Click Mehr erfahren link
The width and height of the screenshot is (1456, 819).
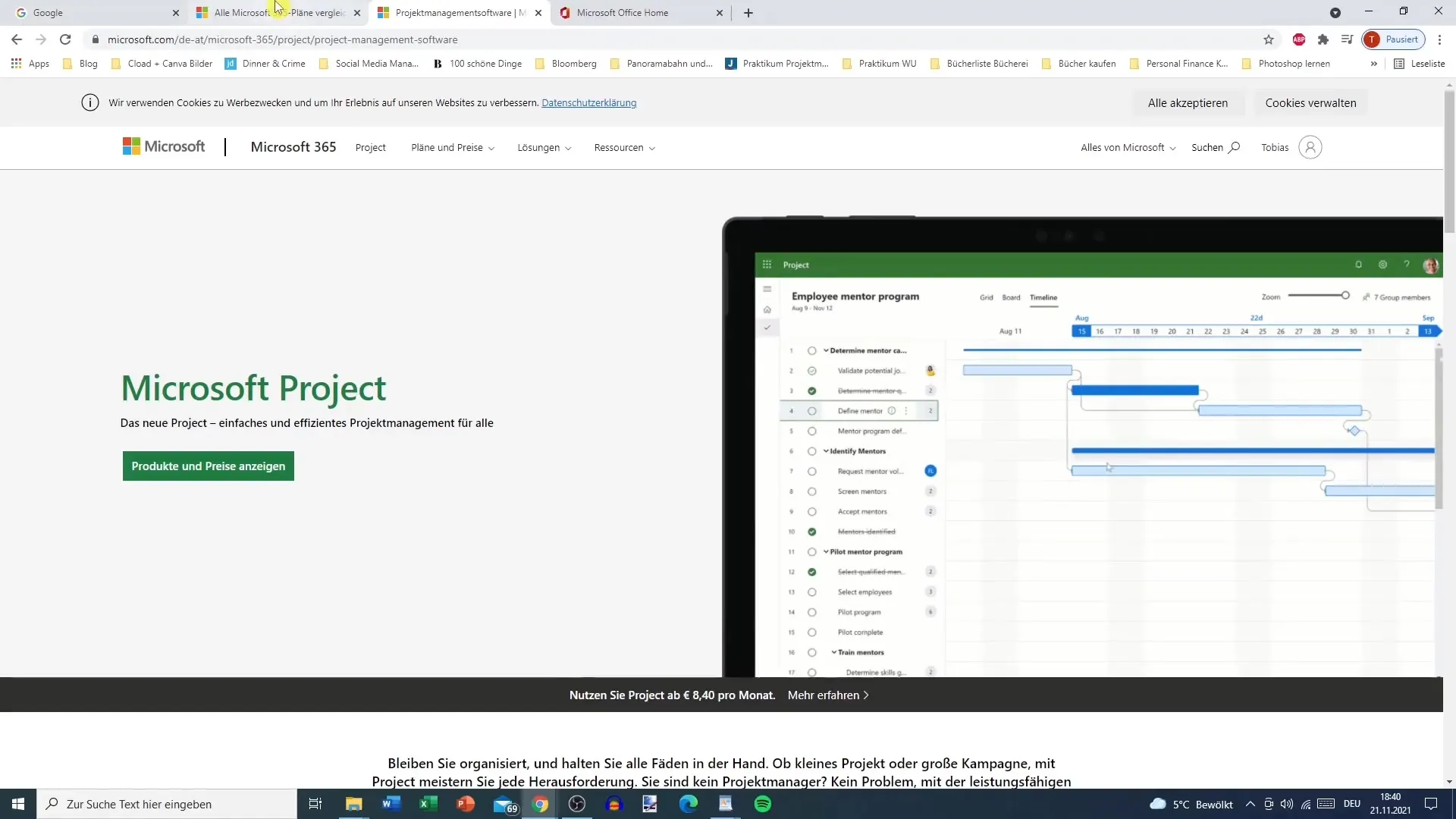pos(828,695)
